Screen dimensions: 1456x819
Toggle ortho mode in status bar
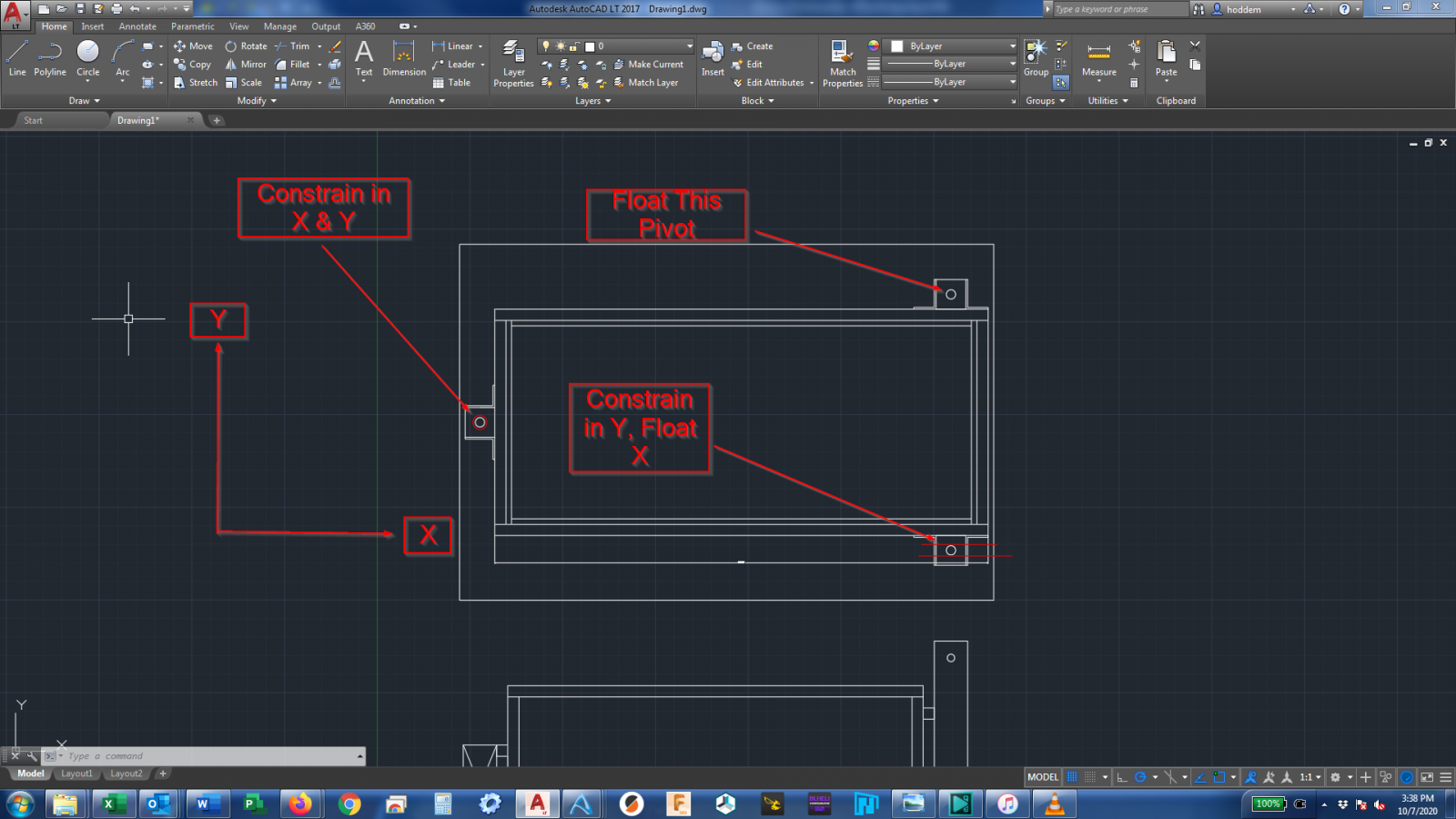1122,777
